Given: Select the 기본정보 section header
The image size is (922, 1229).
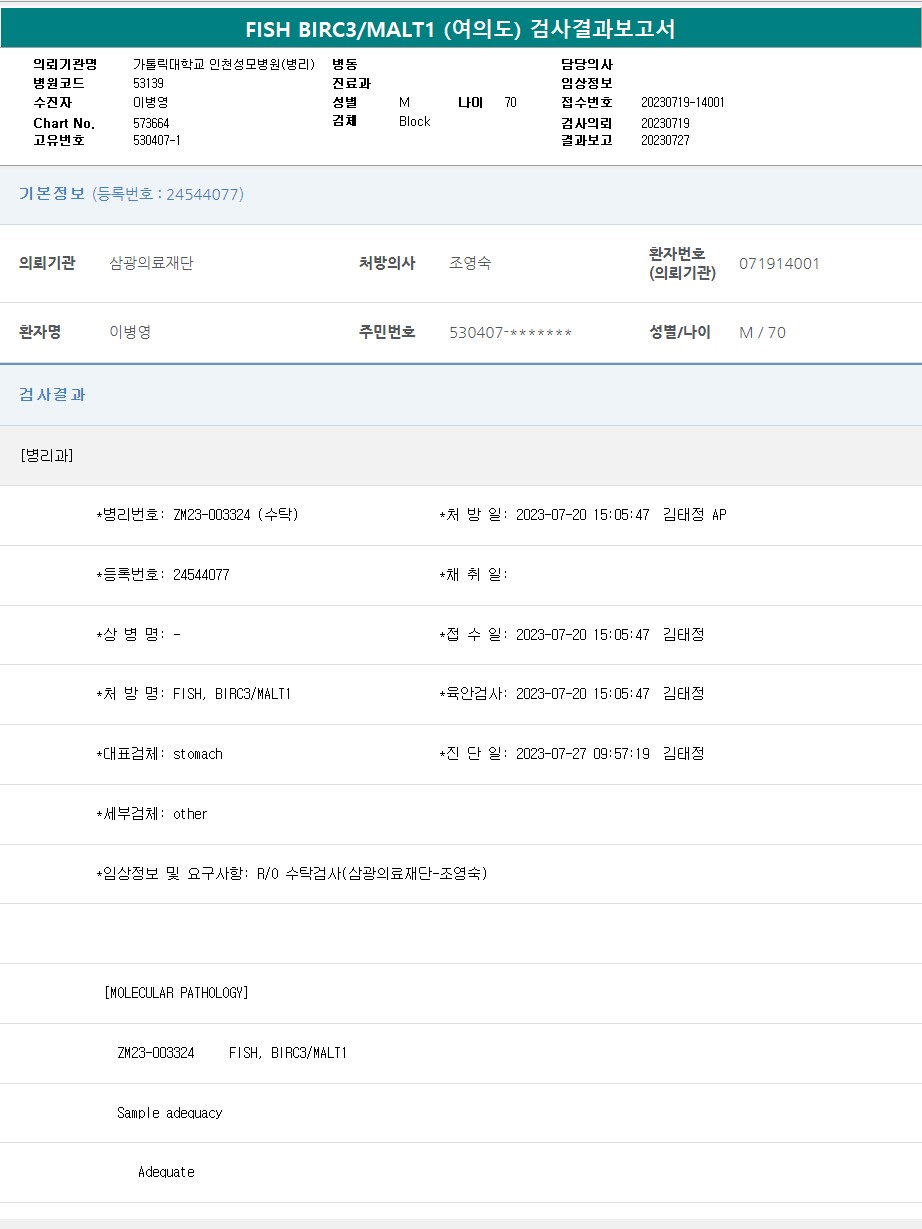Looking at the screenshot, I should [52, 194].
